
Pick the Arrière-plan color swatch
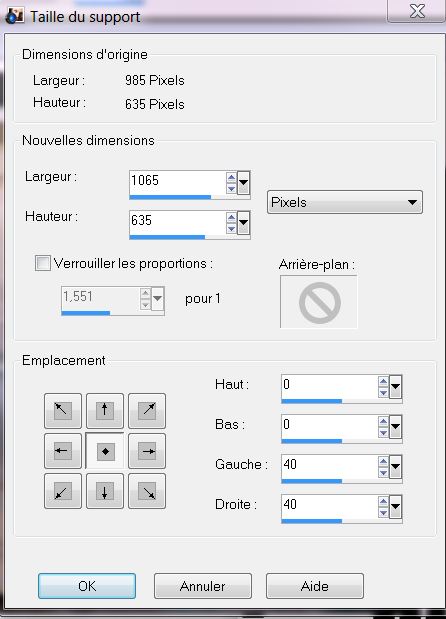click(319, 302)
